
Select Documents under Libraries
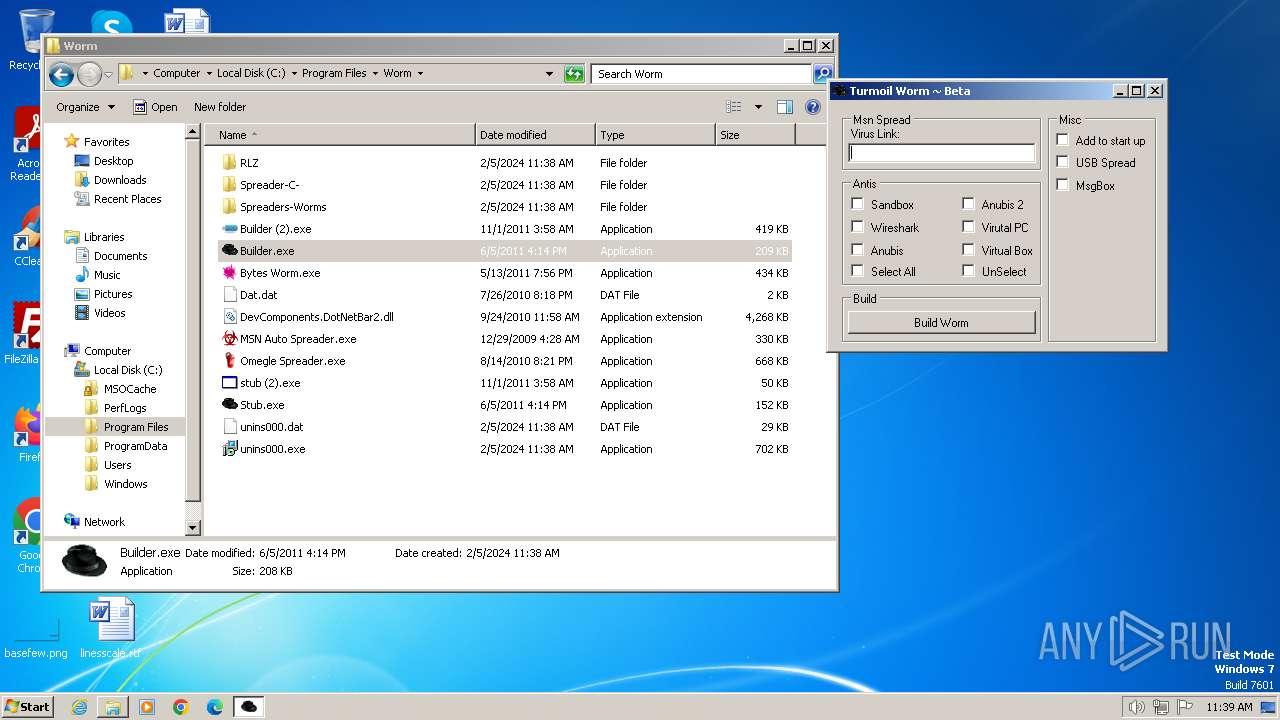click(x=120, y=256)
